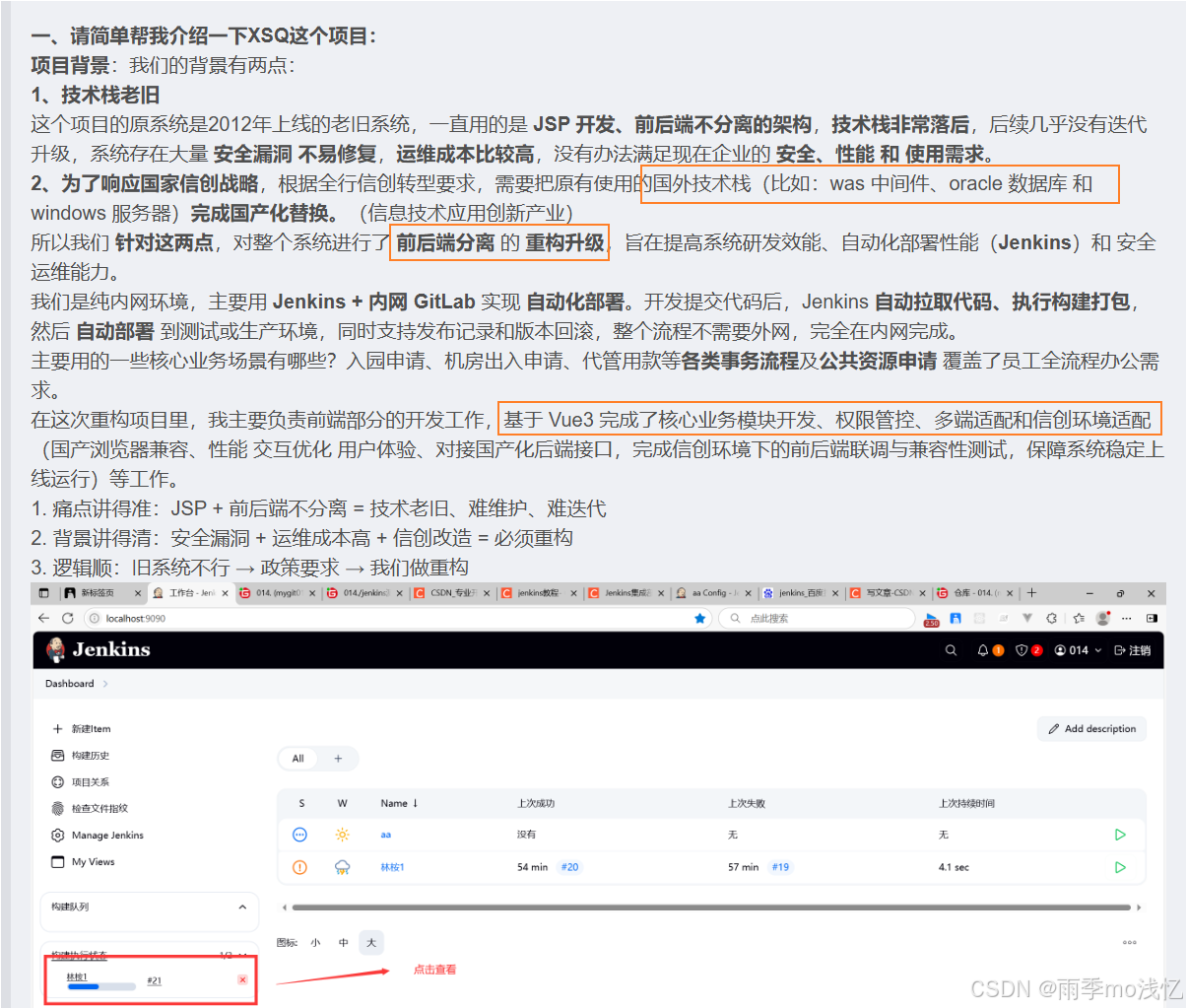Switch to jenkins_百度 browser tab
1187x1008 pixels.
click(800, 593)
